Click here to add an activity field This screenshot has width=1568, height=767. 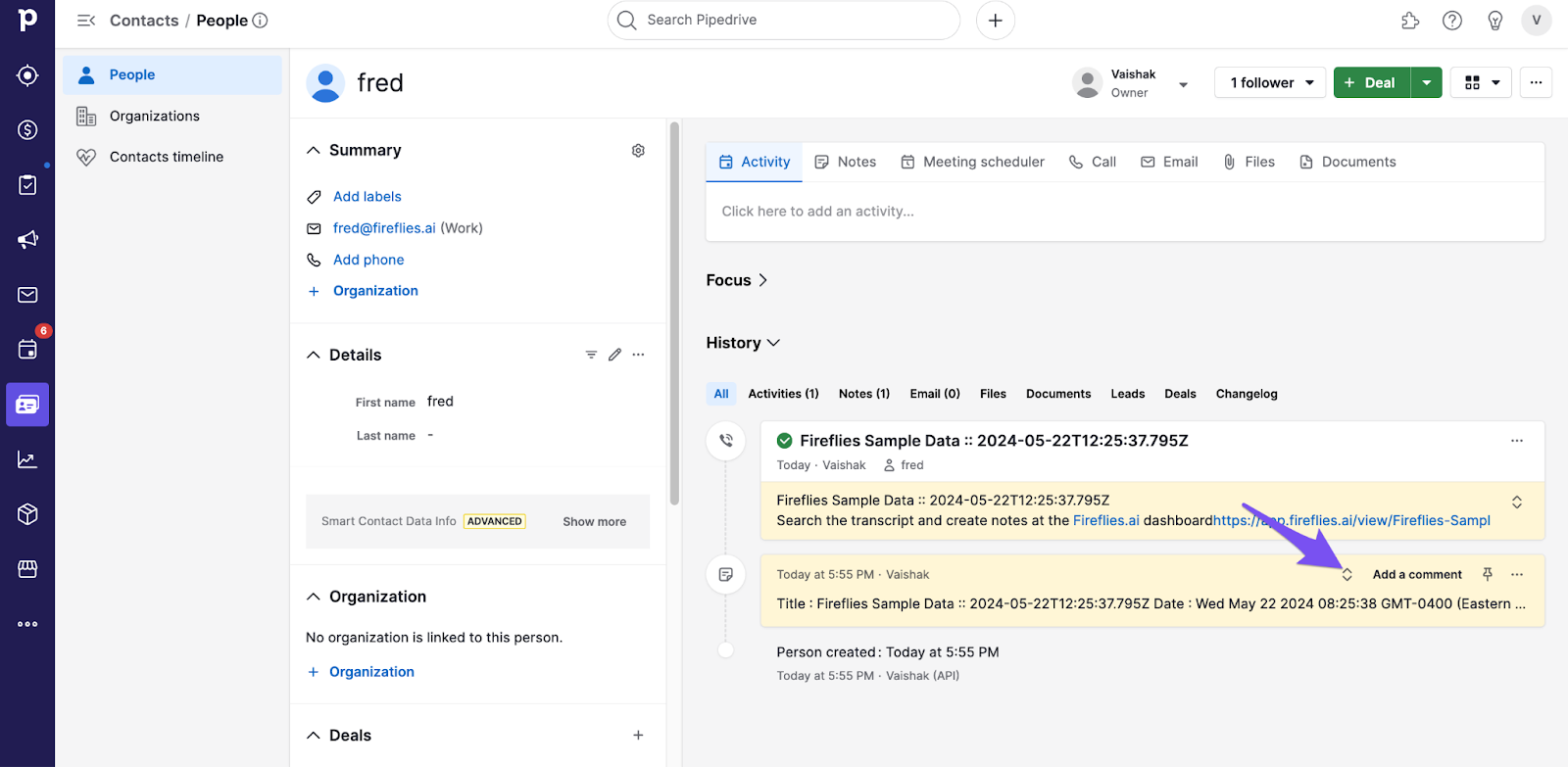click(1125, 212)
